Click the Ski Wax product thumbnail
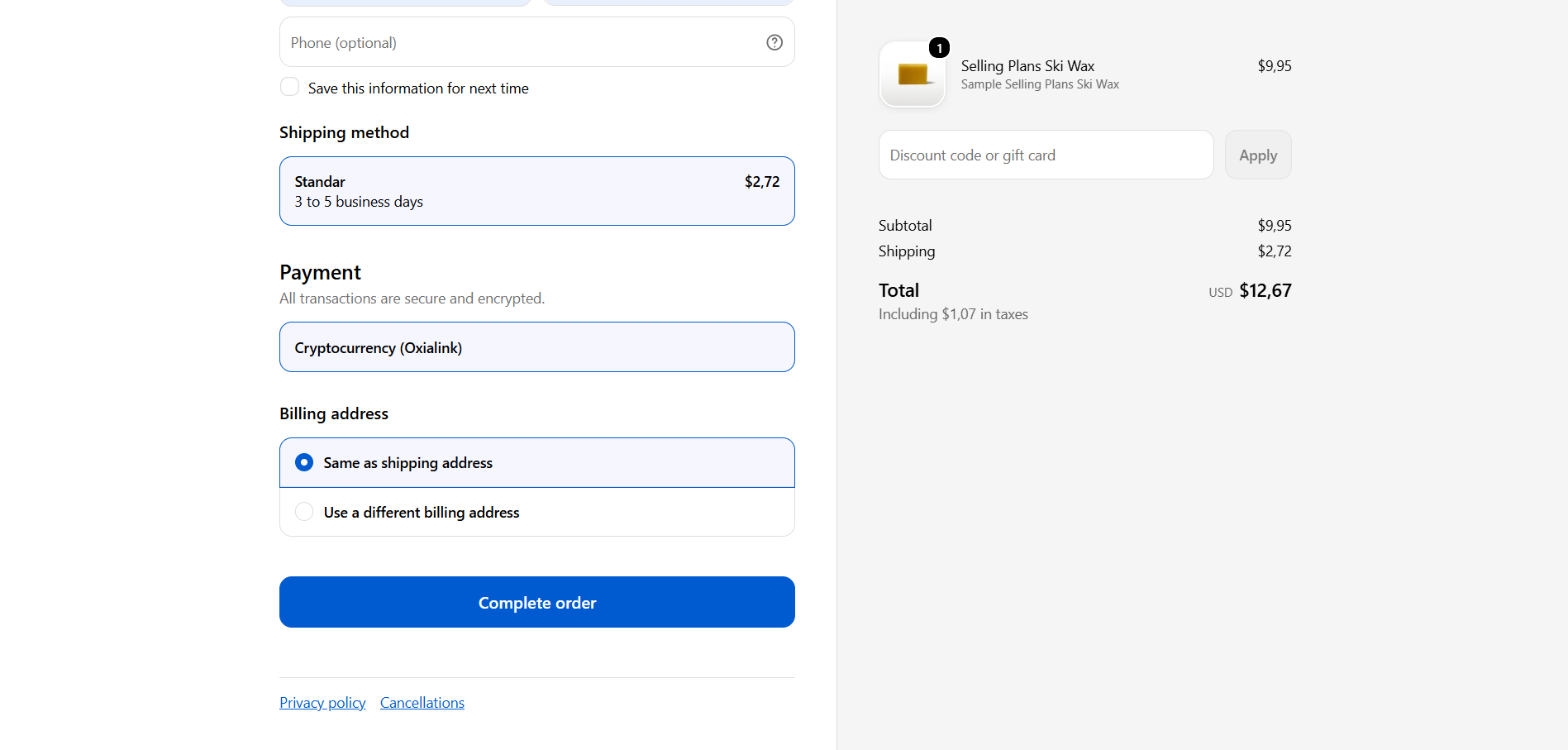Screen dimensions: 1568x750 (913, 74)
